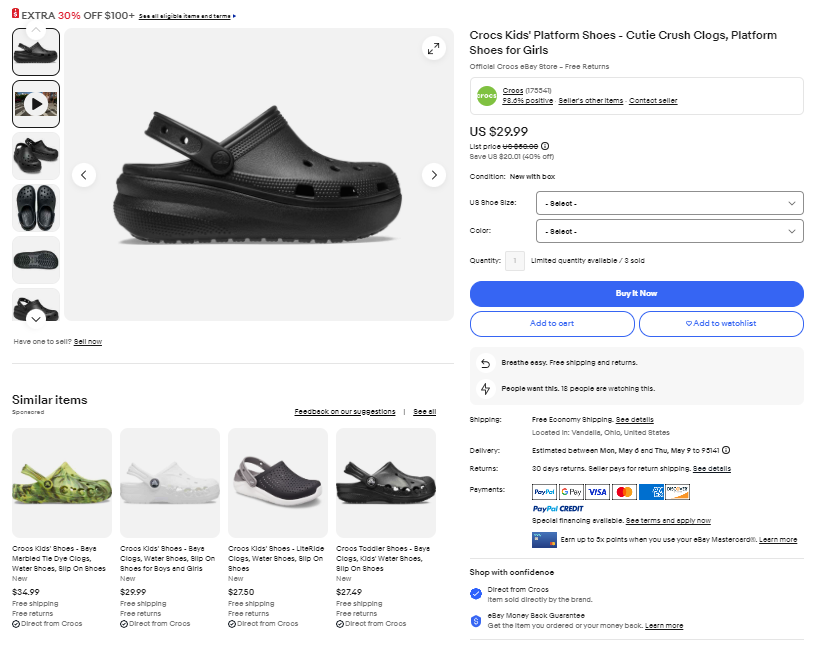This screenshot has height=647, width=820.
Task: Click the Mastercard payment icon
Action: click(624, 492)
